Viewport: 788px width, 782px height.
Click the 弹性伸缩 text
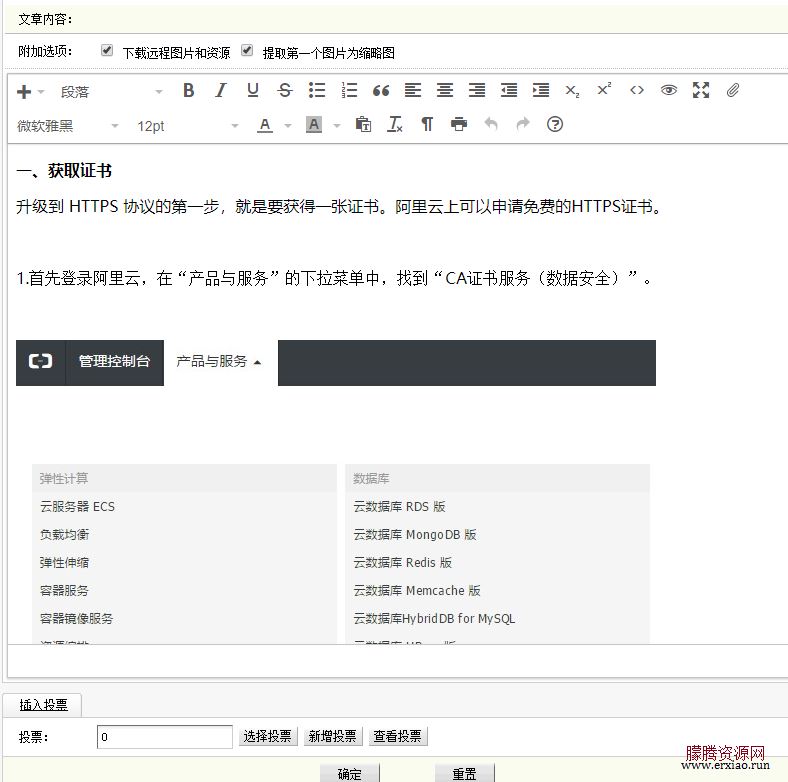(64, 563)
